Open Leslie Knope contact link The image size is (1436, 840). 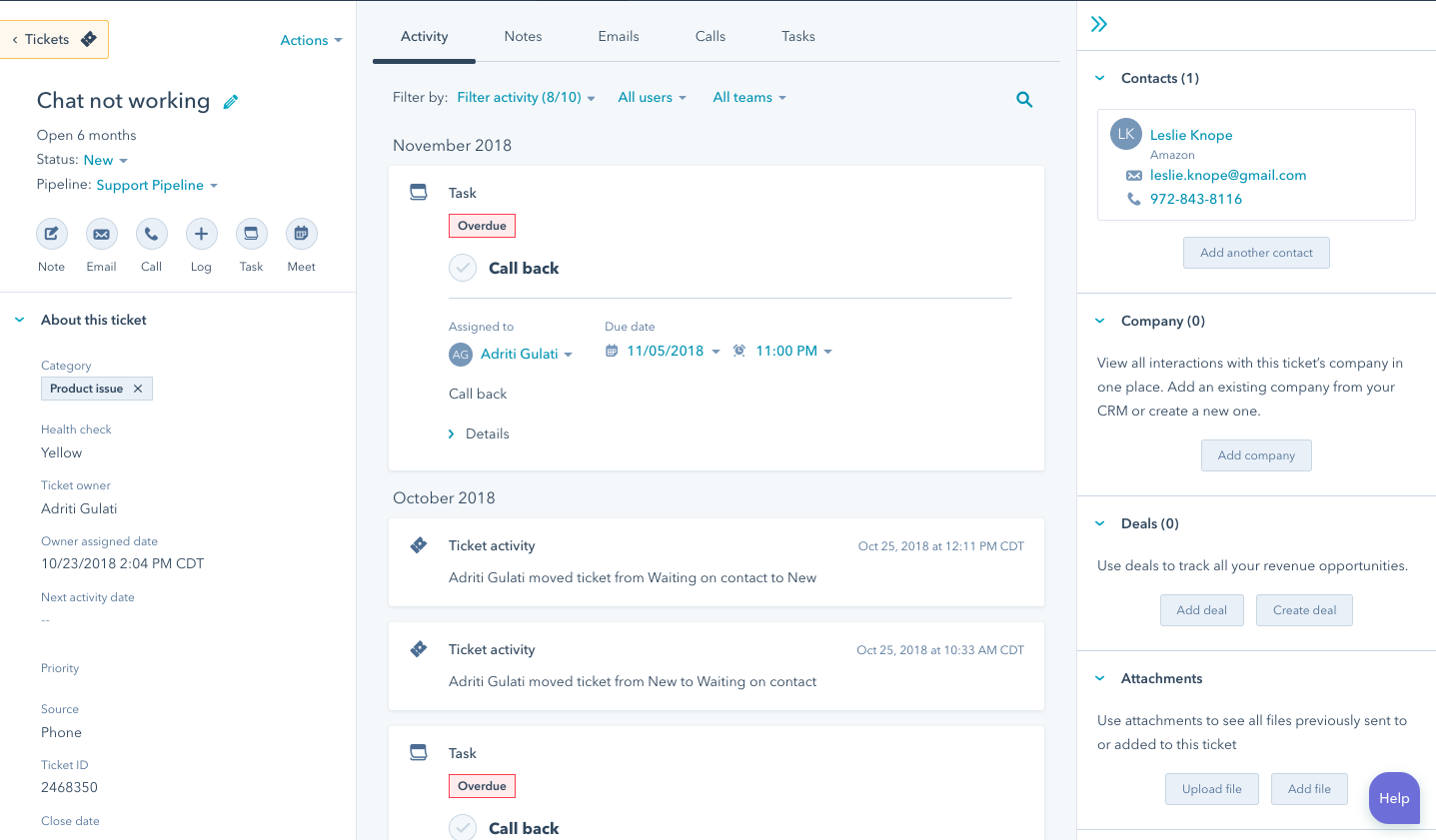(x=1191, y=135)
